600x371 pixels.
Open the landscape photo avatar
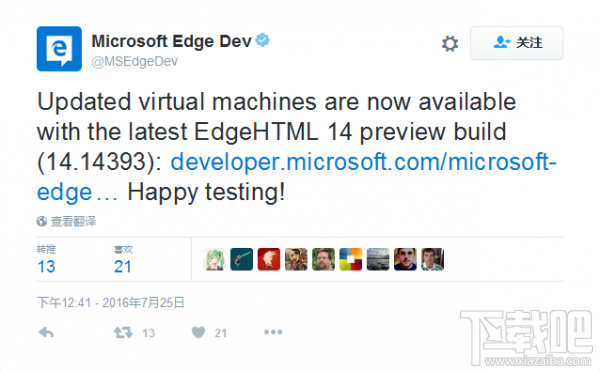pyautogui.click(x=378, y=259)
